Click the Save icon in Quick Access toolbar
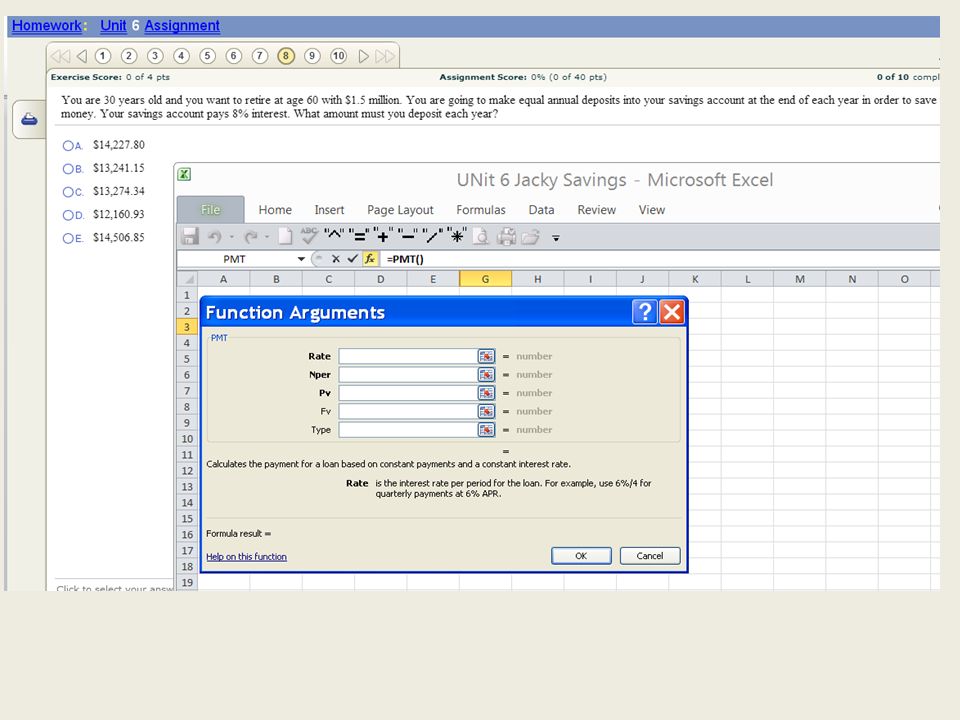The width and height of the screenshot is (960, 720). (190, 236)
